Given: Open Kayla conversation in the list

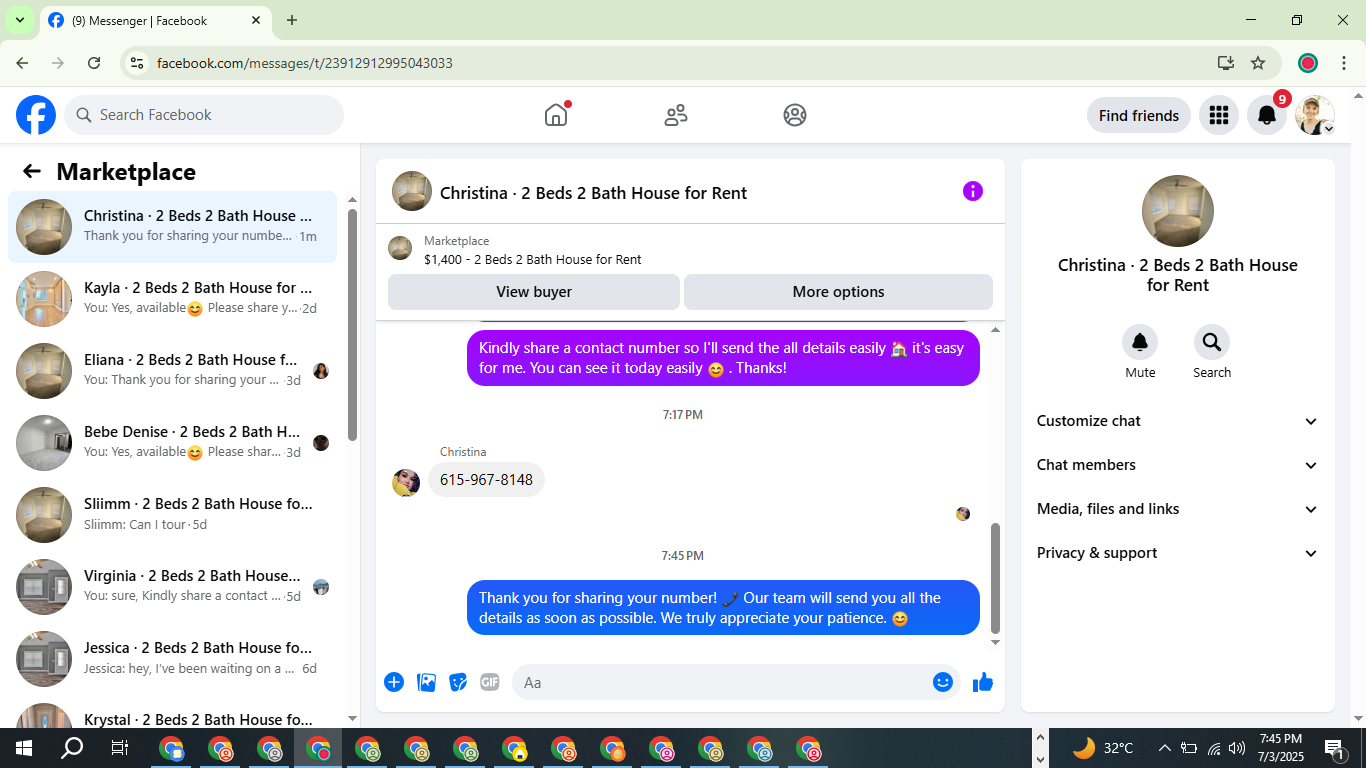Looking at the screenshot, I should pyautogui.click(x=173, y=299).
